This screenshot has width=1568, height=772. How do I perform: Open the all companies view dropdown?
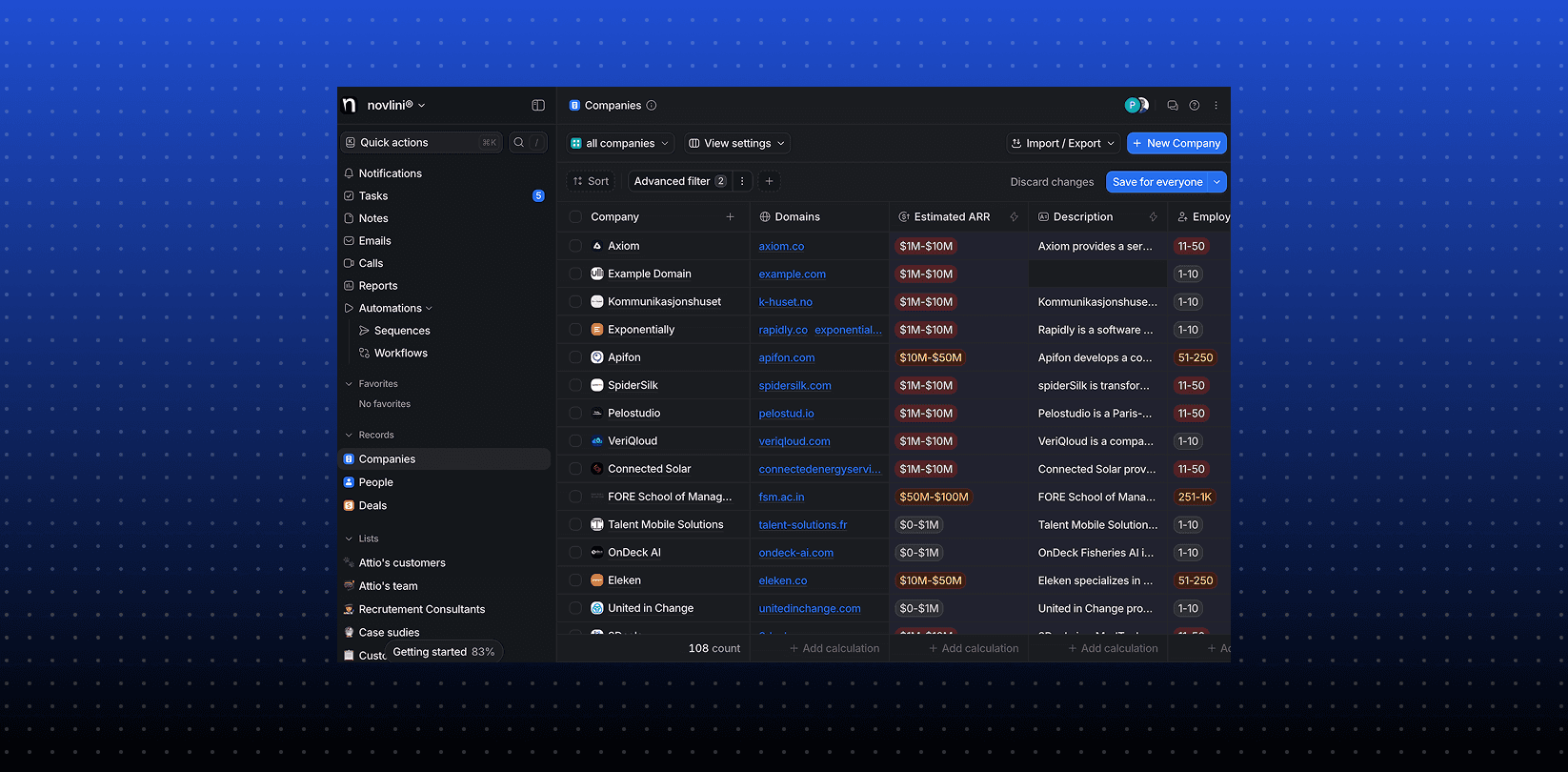pos(620,144)
